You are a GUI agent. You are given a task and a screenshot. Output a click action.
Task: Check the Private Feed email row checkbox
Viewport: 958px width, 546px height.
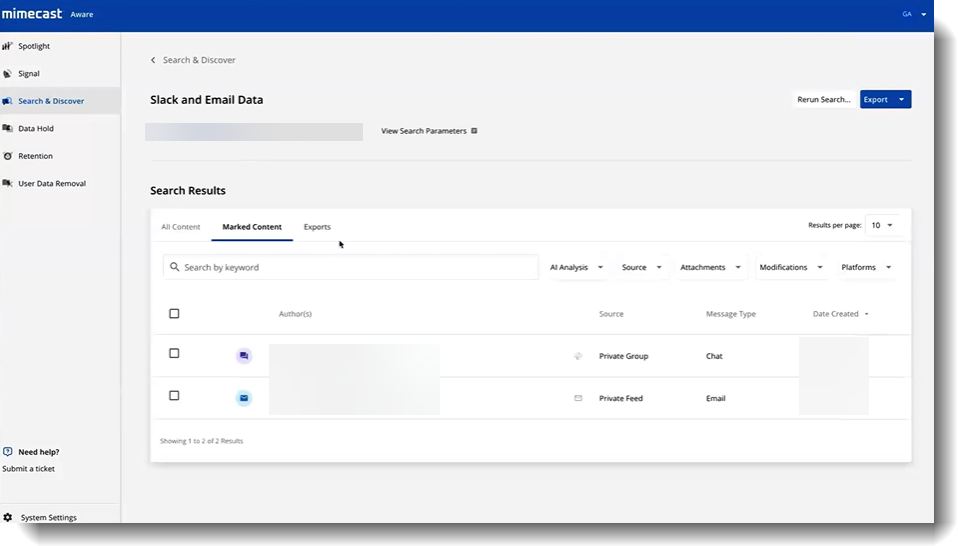(174, 396)
